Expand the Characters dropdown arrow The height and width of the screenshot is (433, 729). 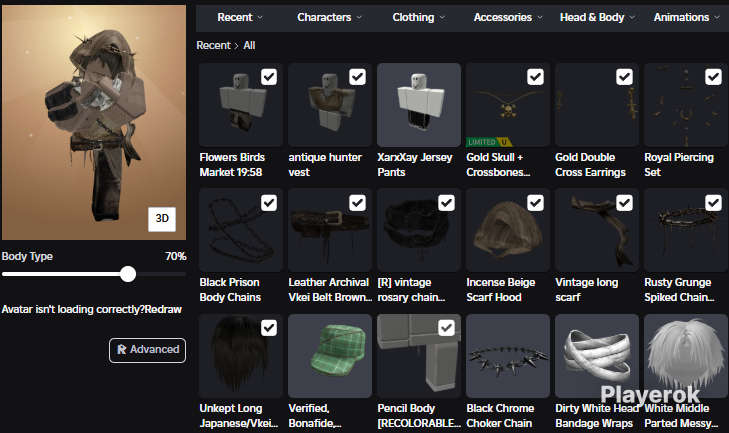click(x=359, y=17)
